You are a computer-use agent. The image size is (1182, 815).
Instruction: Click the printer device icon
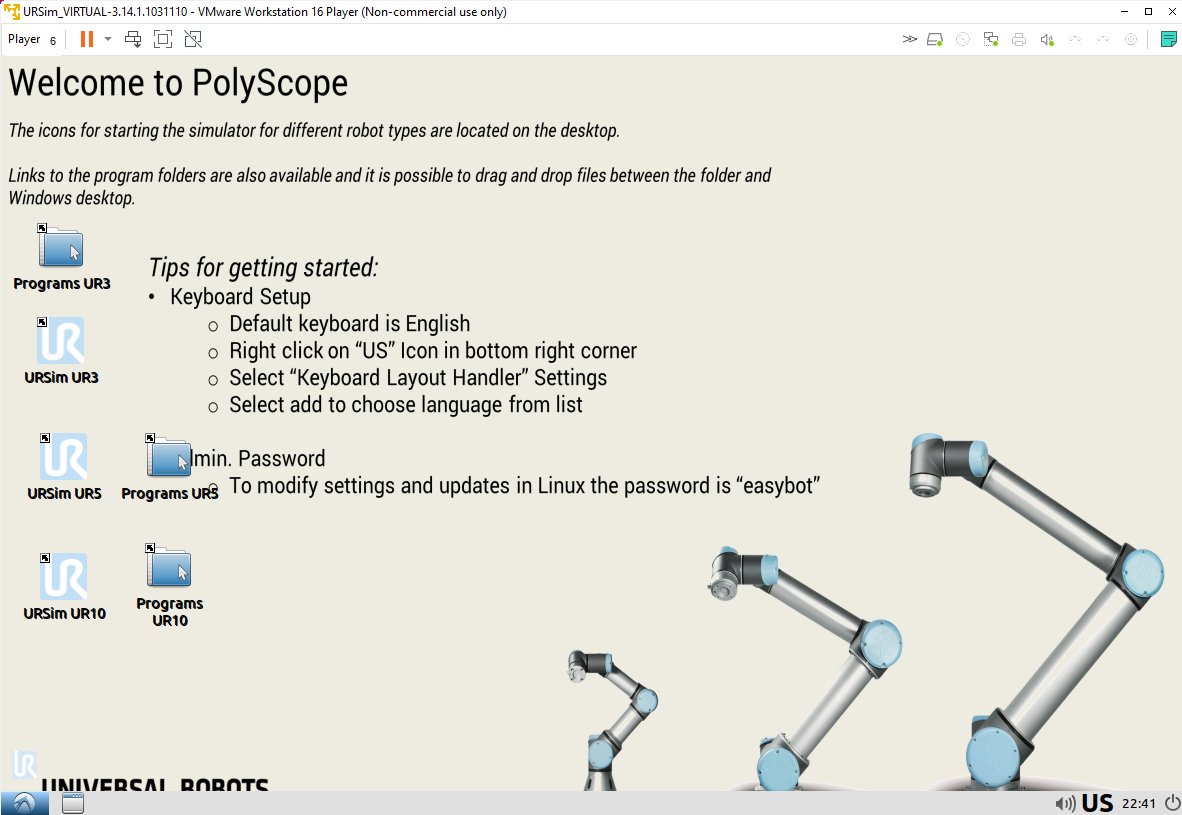pyautogui.click(x=1018, y=39)
